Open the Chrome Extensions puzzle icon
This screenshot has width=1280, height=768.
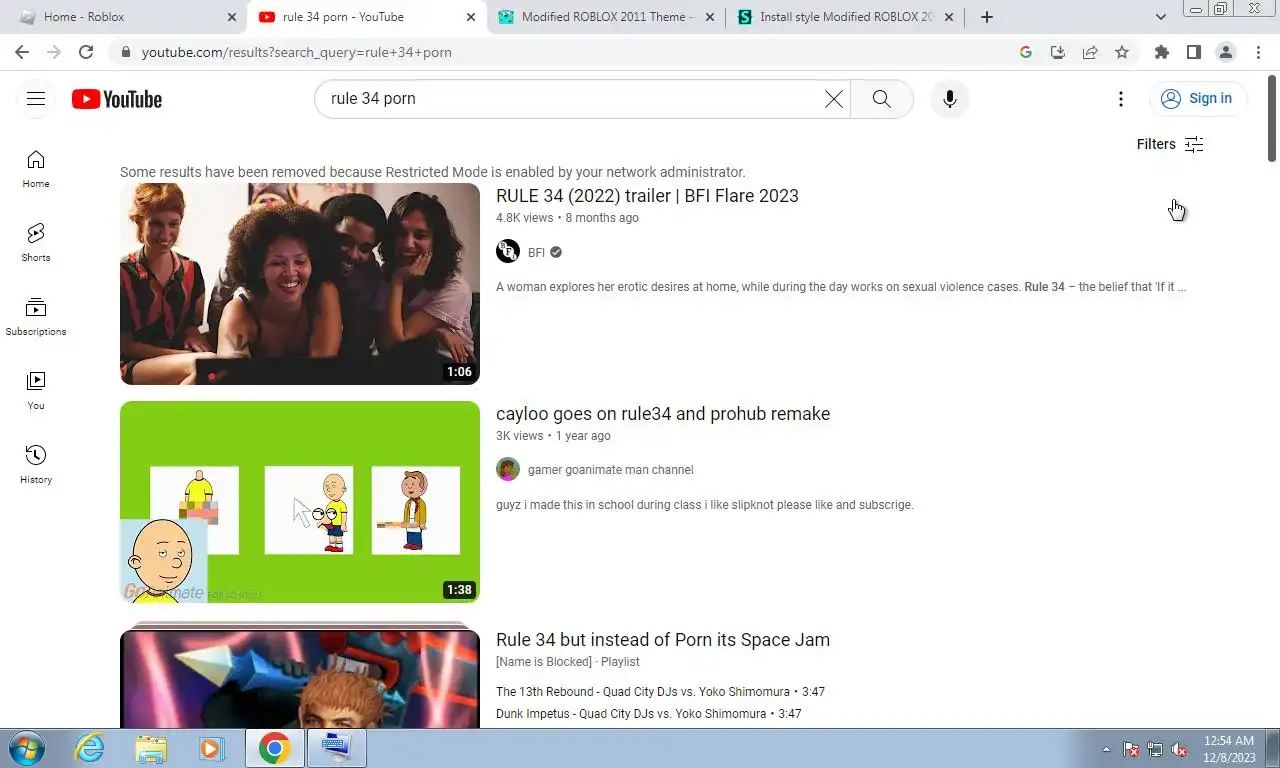1161,52
